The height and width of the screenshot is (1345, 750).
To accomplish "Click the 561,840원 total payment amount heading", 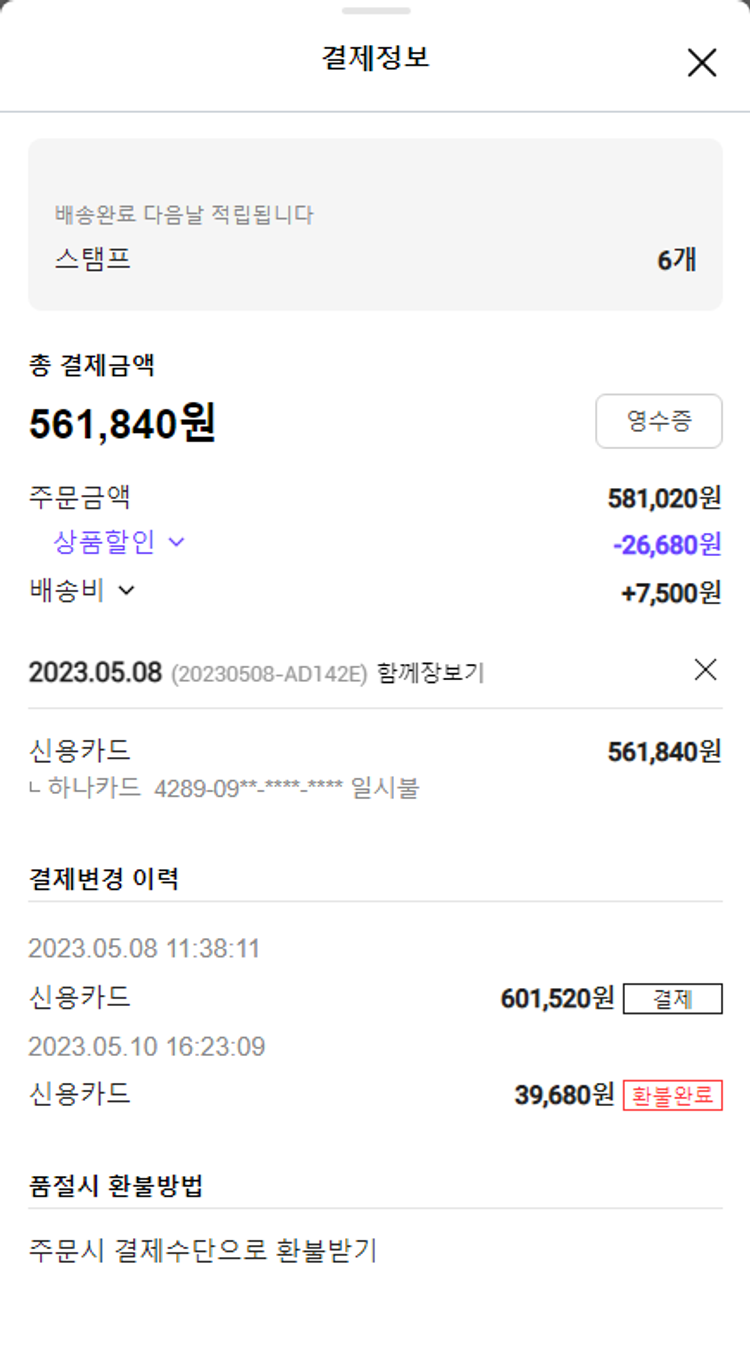I will [122, 424].
